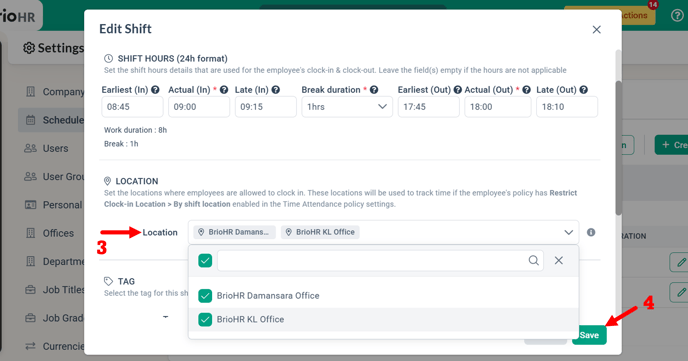
Task: Click the dialog vertical scrollbar
Action: click(x=619, y=147)
